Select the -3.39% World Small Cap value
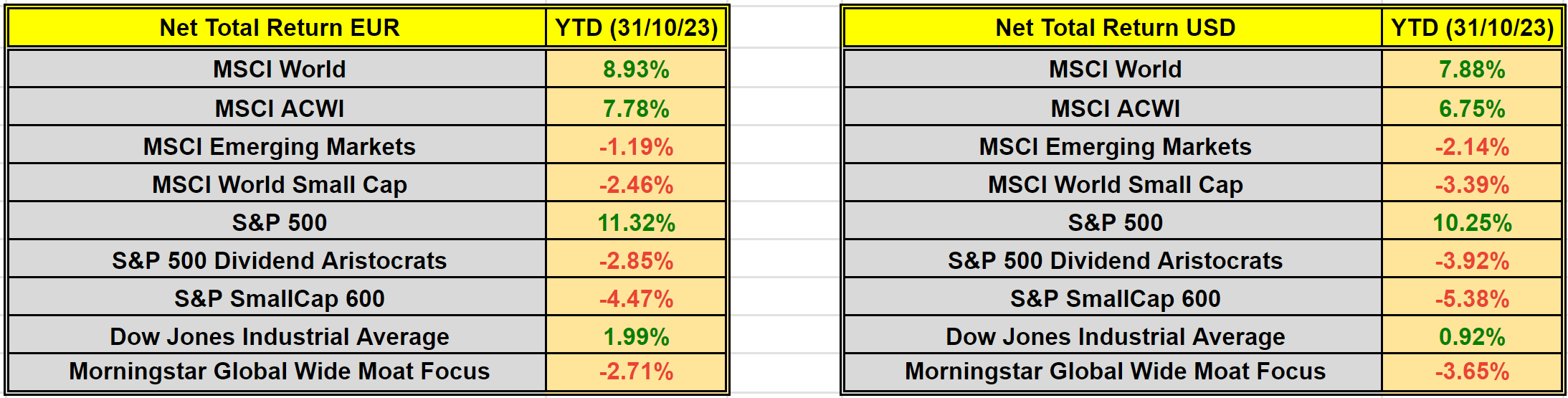Viewport: 1568px width, 398px height. [x=1472, y=184]
